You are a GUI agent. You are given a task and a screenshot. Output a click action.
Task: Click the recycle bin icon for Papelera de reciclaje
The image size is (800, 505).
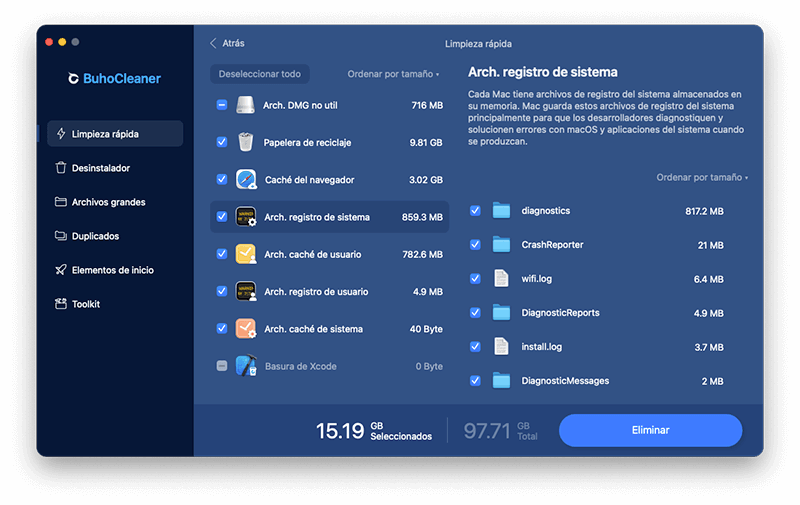tap(245, 142)
